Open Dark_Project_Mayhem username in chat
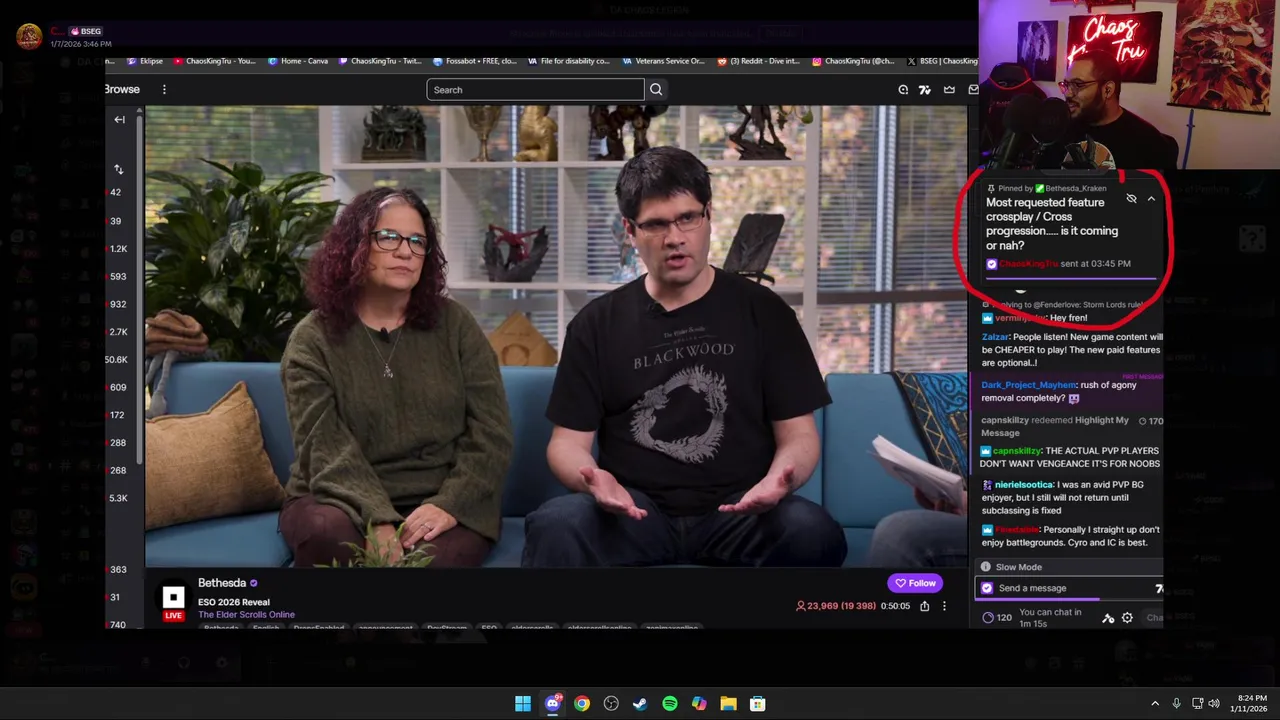1280x720 pixels. point(1028,385)
